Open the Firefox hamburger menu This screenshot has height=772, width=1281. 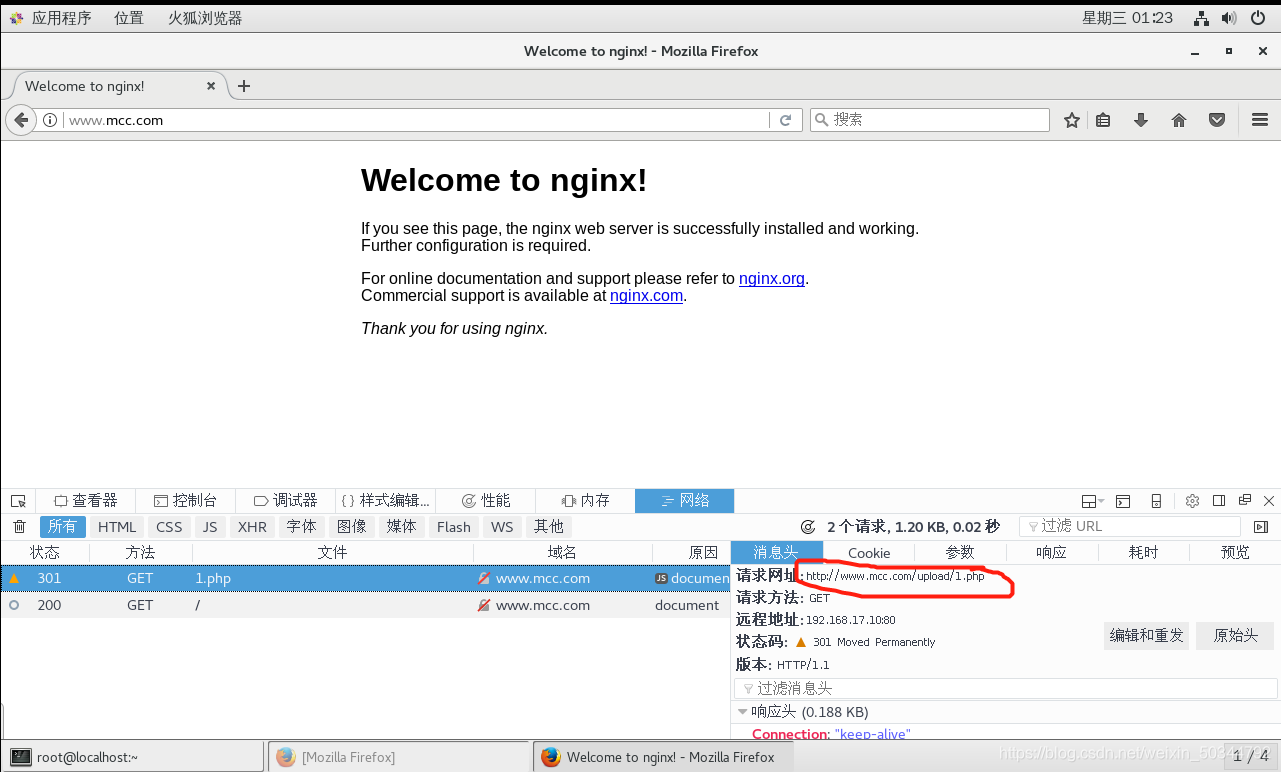click(x=1260, y=120)
